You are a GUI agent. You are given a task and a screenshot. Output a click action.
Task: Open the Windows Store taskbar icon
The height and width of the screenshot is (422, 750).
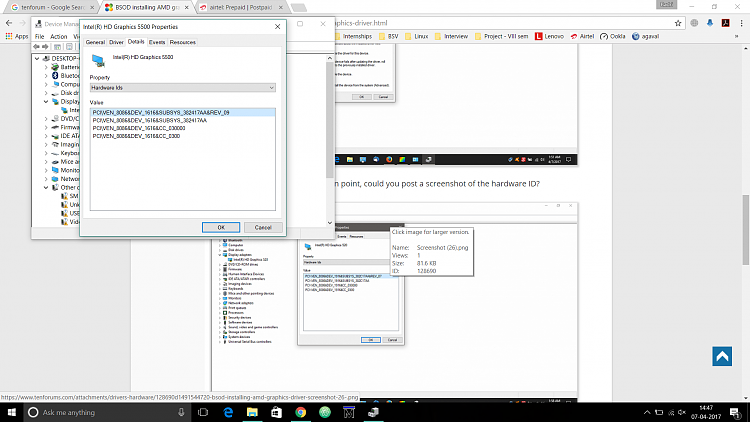tap(276, 412)
